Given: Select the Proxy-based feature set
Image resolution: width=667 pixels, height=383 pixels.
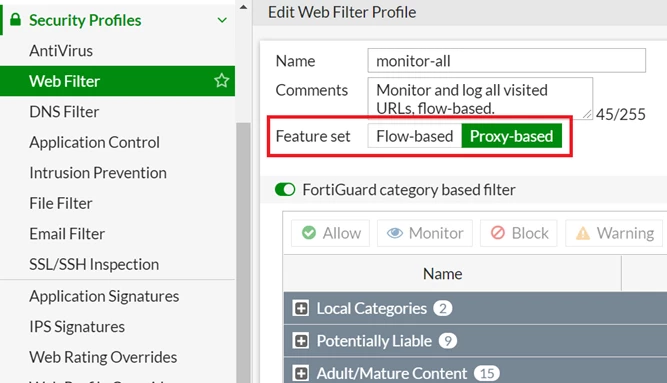Looking at the screenshot, I should tap(512, 136).
